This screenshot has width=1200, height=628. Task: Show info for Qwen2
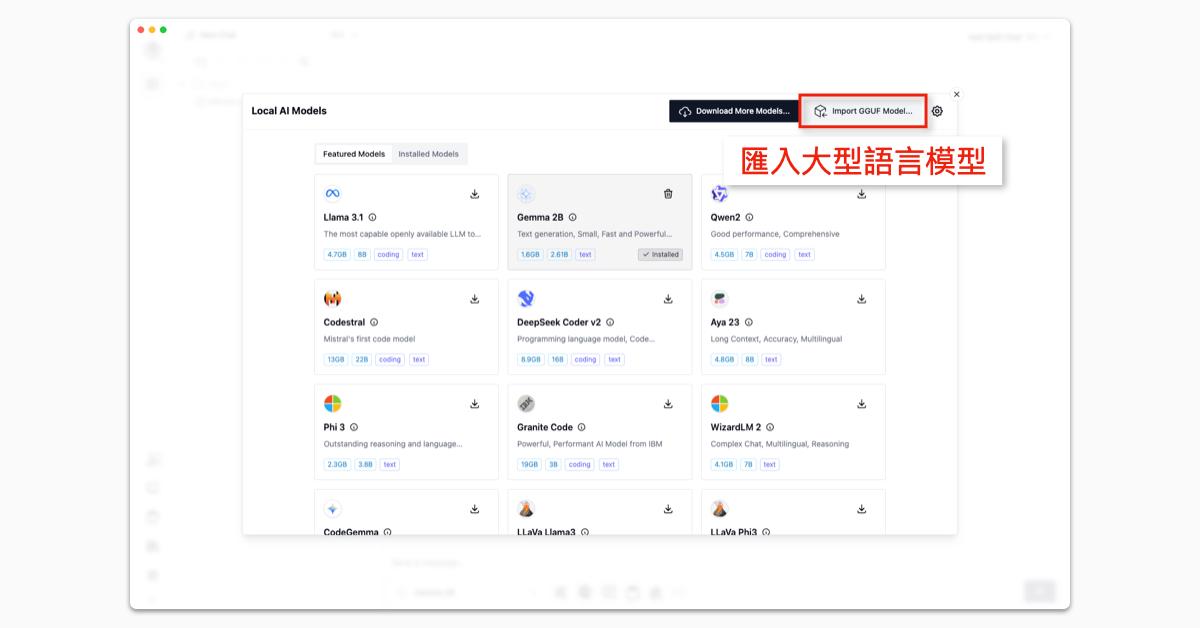pyautogui.click(x=749, y=217)
